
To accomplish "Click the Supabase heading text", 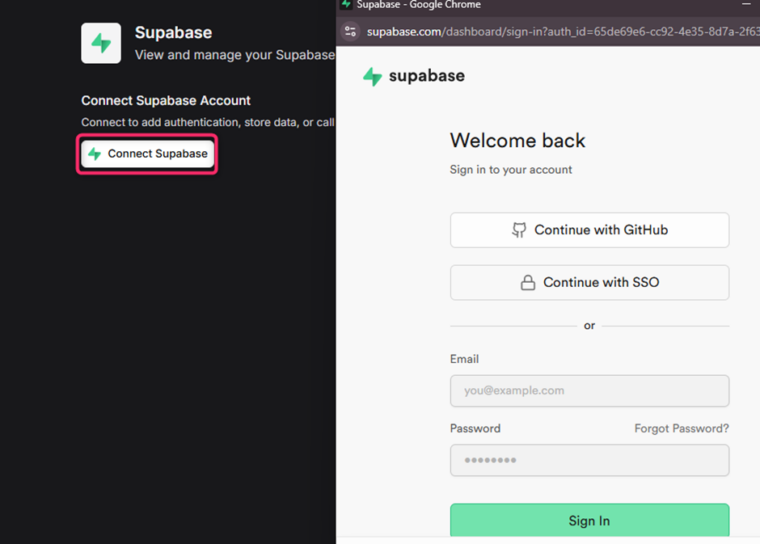I will pyautogui.click(x=173, y=32).
